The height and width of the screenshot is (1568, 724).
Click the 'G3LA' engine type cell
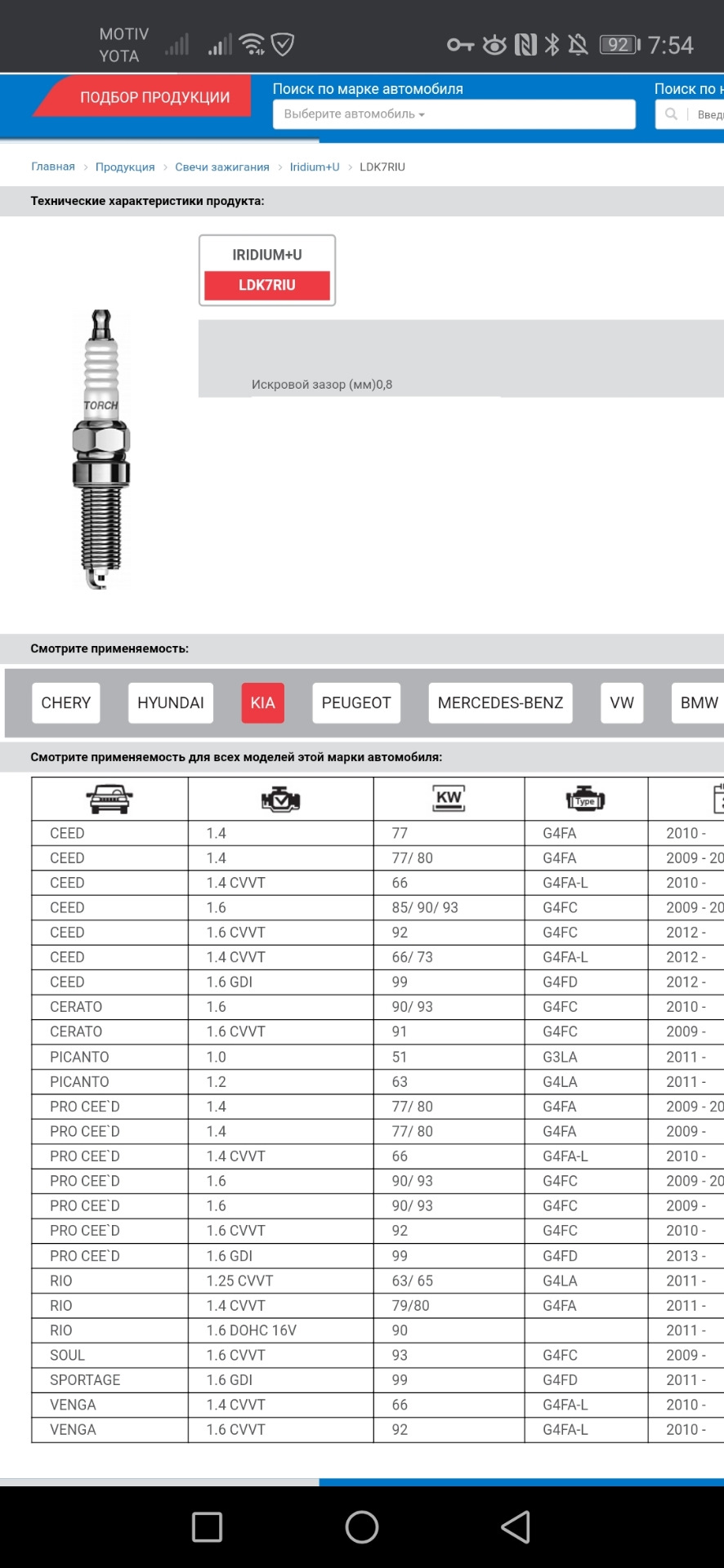click(586, 1057)
